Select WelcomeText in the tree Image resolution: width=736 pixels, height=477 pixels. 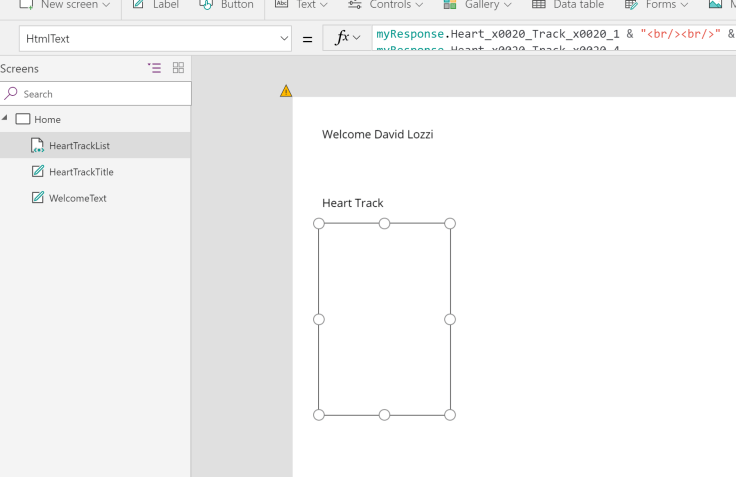pos(95,198)
